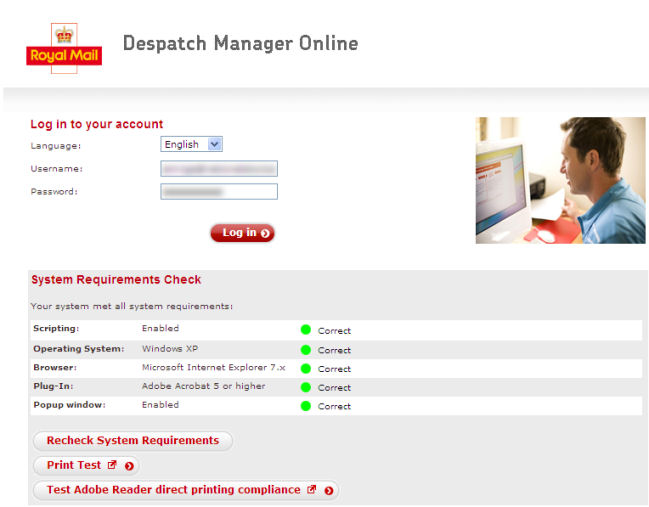This screenshot has width=649, height=507.
Task: Click 'Correct' text in the Plug-In row
Action: 334,388
